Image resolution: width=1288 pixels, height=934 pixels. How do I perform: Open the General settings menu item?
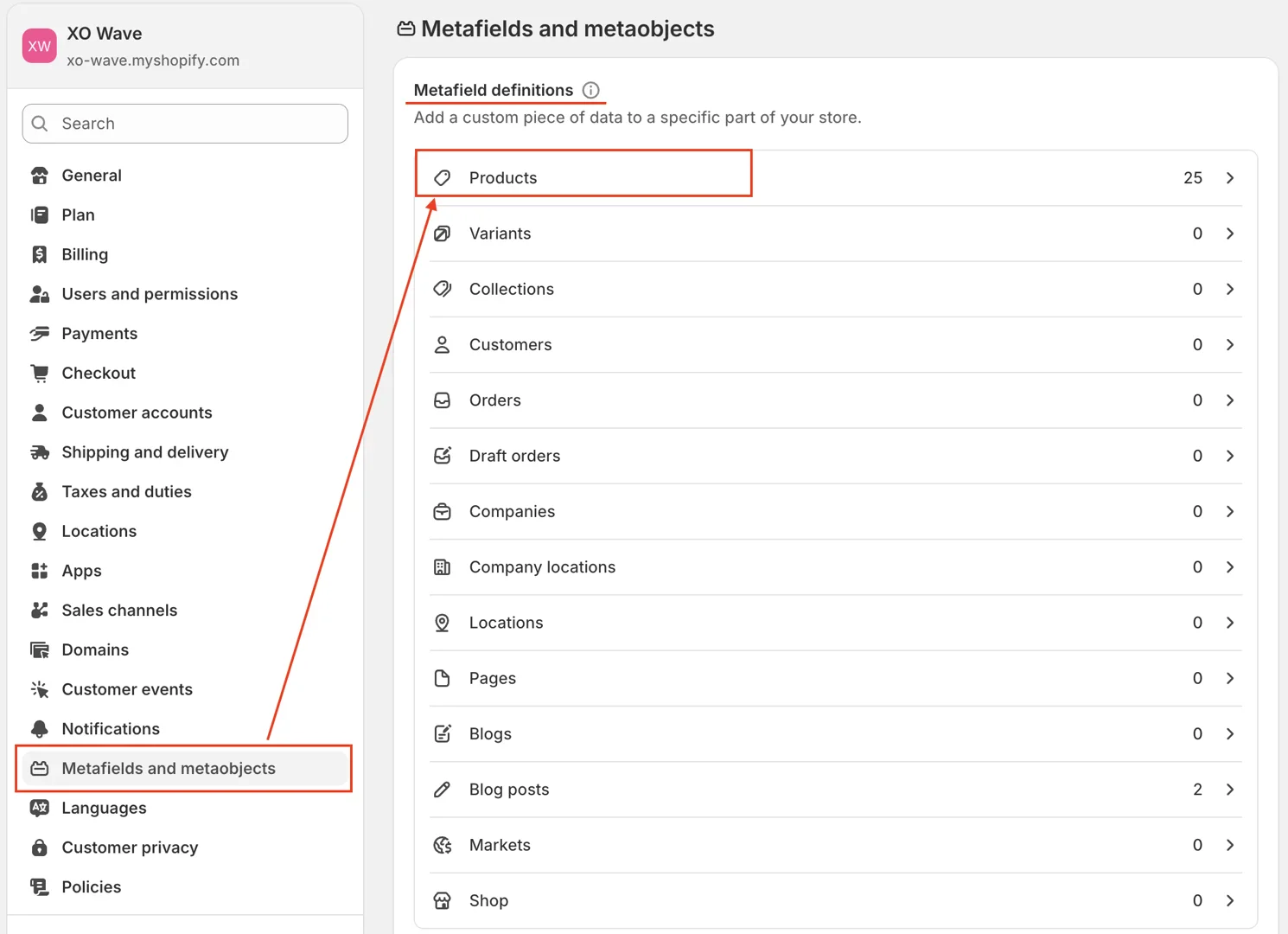tap(92, 176)
